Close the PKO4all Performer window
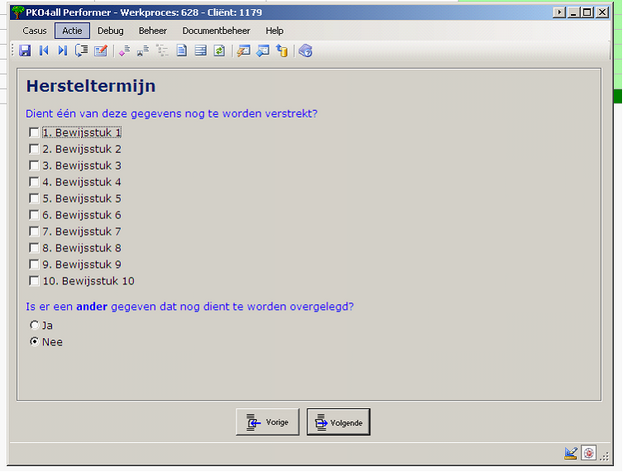The height and width of the screenshot is (472, 623). click(602, 12)
